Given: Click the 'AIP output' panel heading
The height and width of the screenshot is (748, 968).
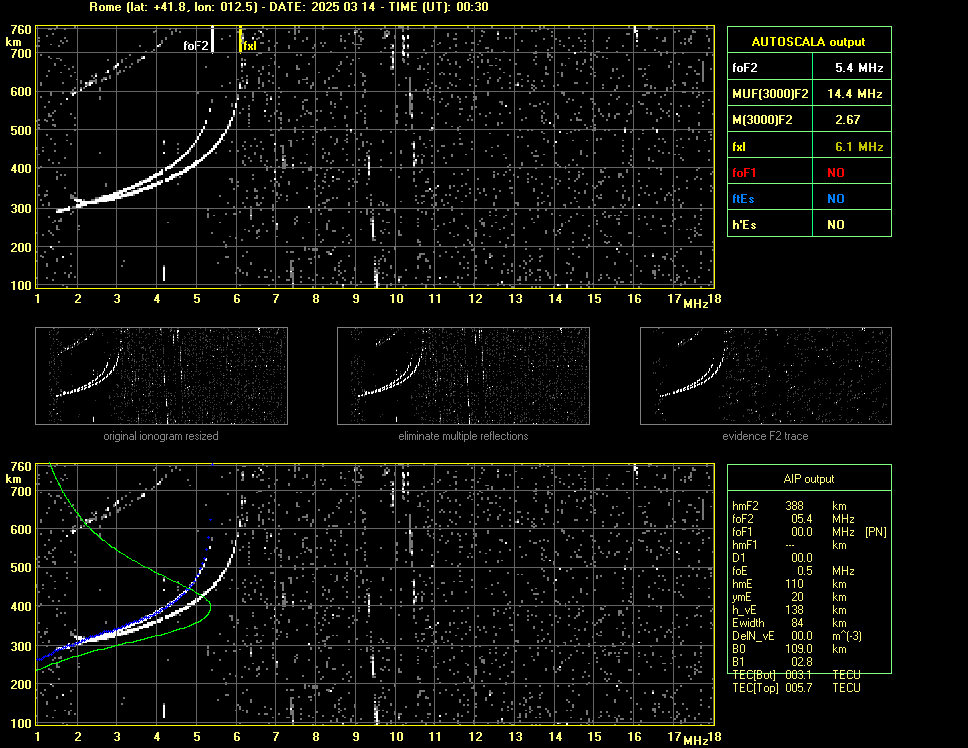Looking at the screenshot, I should click(809, 479).
